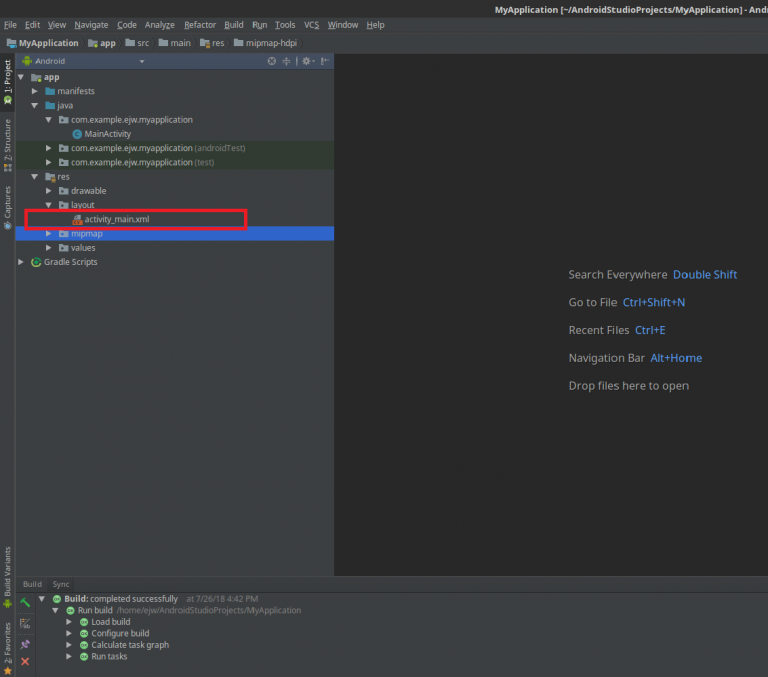This screenshot has height=677, width=768.
Task: Expand the Gradle Scripts arrow
Action: (21, 262)
